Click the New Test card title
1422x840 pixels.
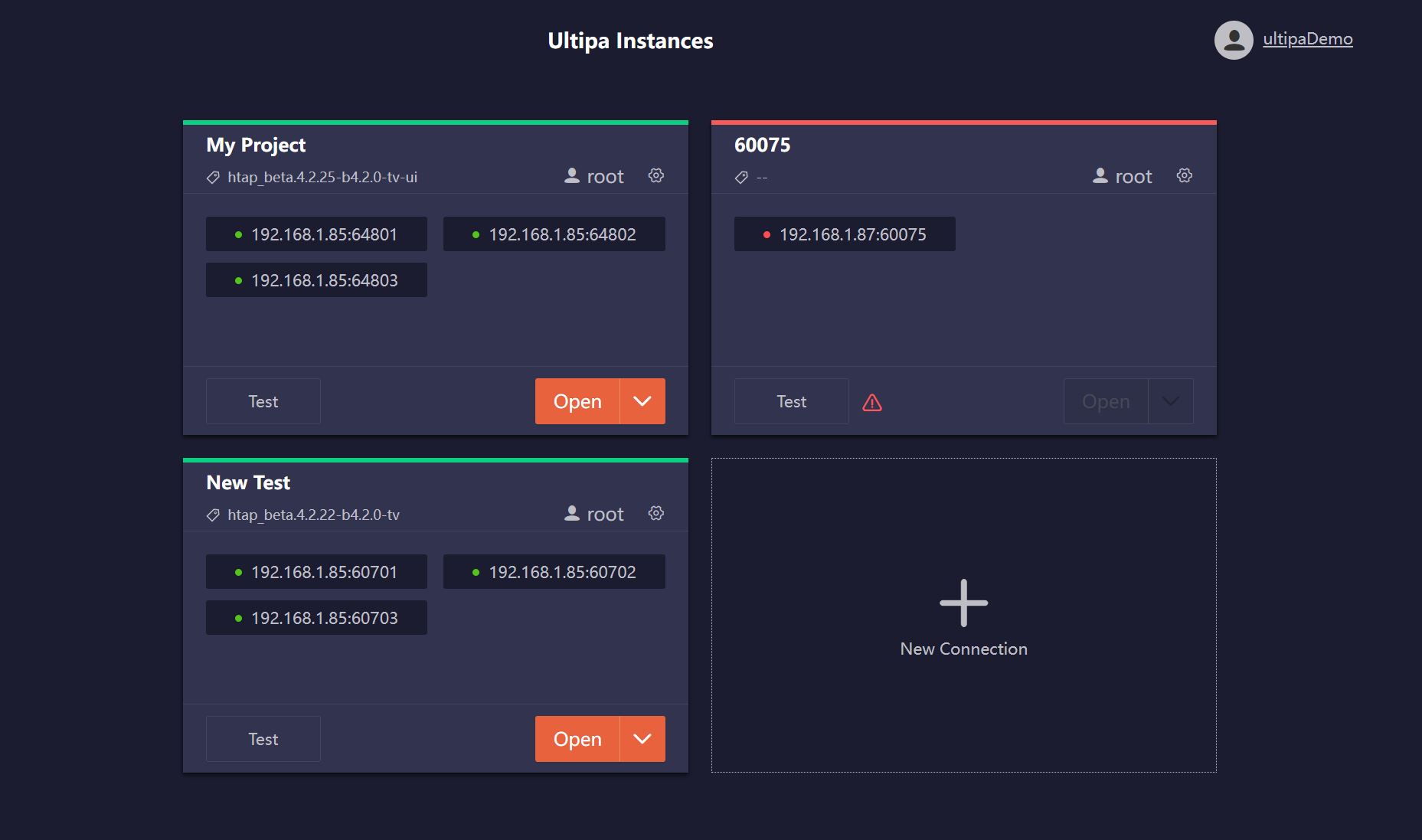pos(248,482)
